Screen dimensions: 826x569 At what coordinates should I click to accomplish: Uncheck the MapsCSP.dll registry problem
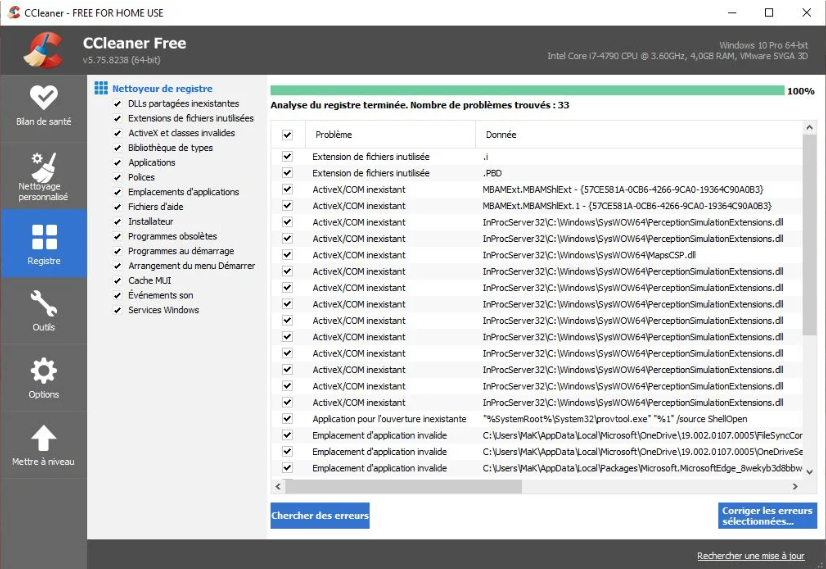tap(288, 255)
